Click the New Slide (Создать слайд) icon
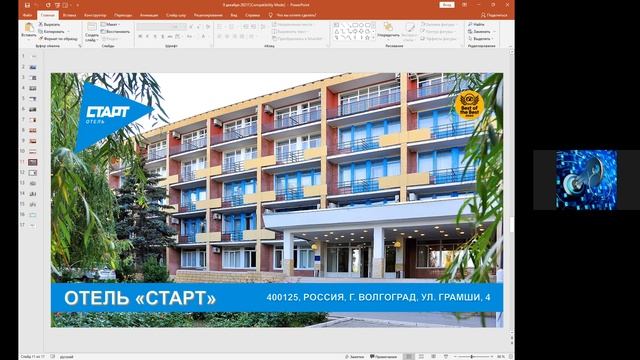Screen dimensions: 640x360 click(92, 27)
